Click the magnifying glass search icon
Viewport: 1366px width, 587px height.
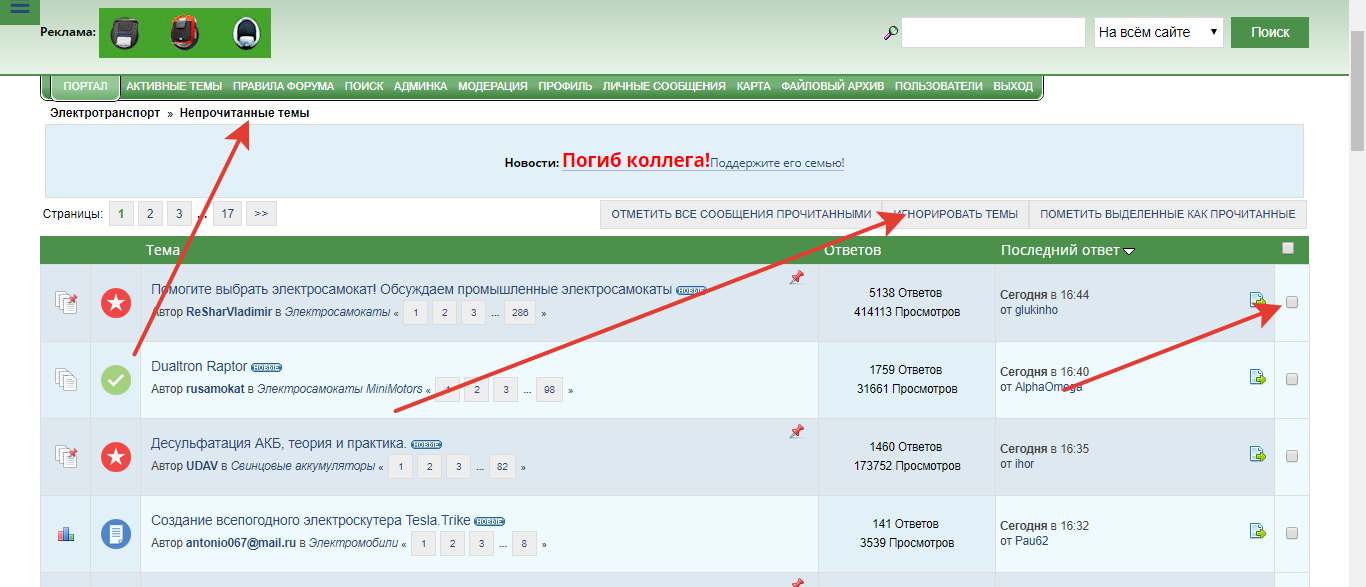[890, 33]
